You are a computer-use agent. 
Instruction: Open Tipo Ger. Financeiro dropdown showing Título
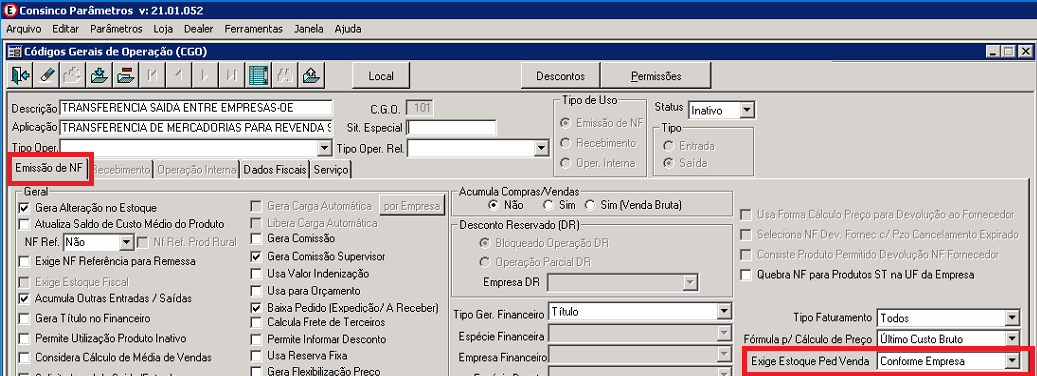pyautogui.click(x=725, y=311)
